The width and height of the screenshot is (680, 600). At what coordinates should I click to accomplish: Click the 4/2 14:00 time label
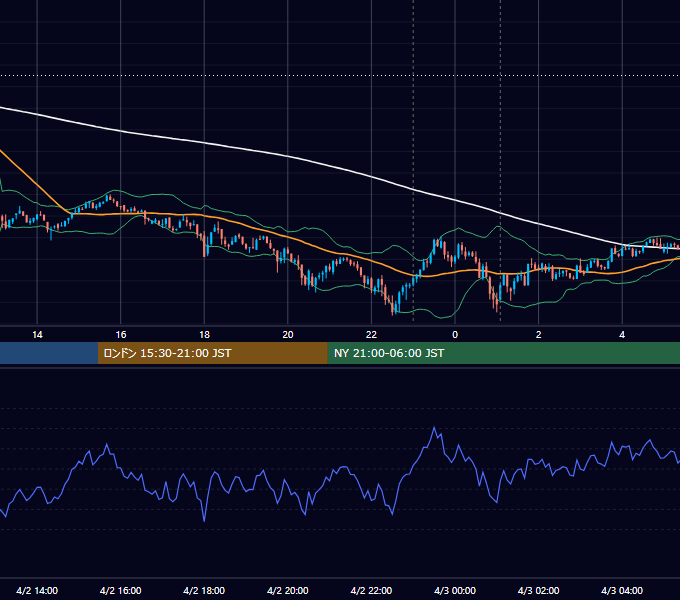tap(37, 590)
